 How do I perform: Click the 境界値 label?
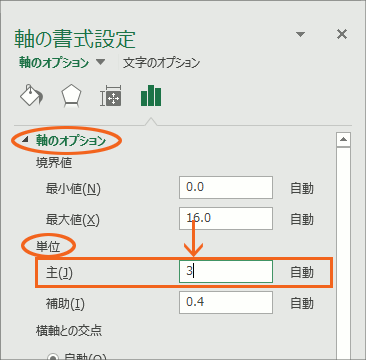coord(54,163)
